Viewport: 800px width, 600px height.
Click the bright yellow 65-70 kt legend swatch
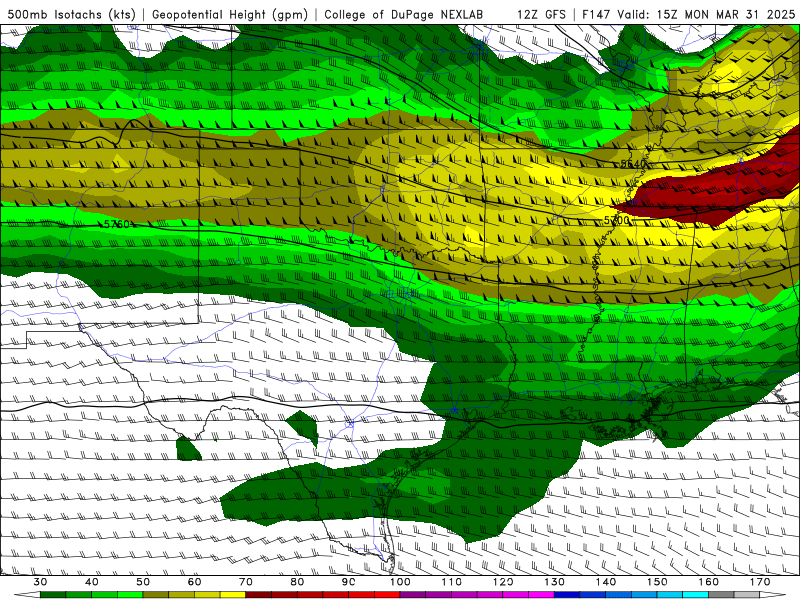(233, 595)
